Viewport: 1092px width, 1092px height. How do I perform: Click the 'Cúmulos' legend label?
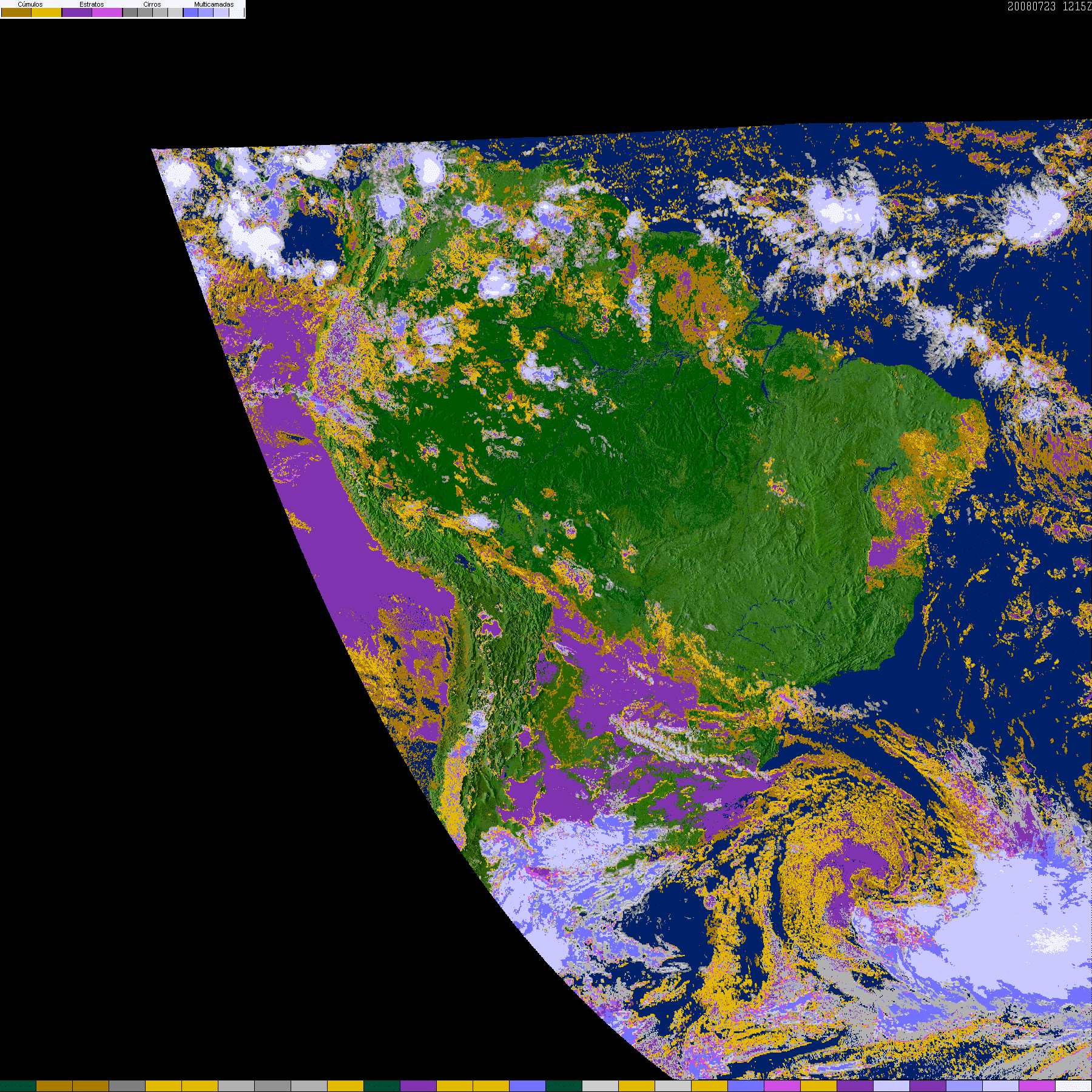(30, 4)
